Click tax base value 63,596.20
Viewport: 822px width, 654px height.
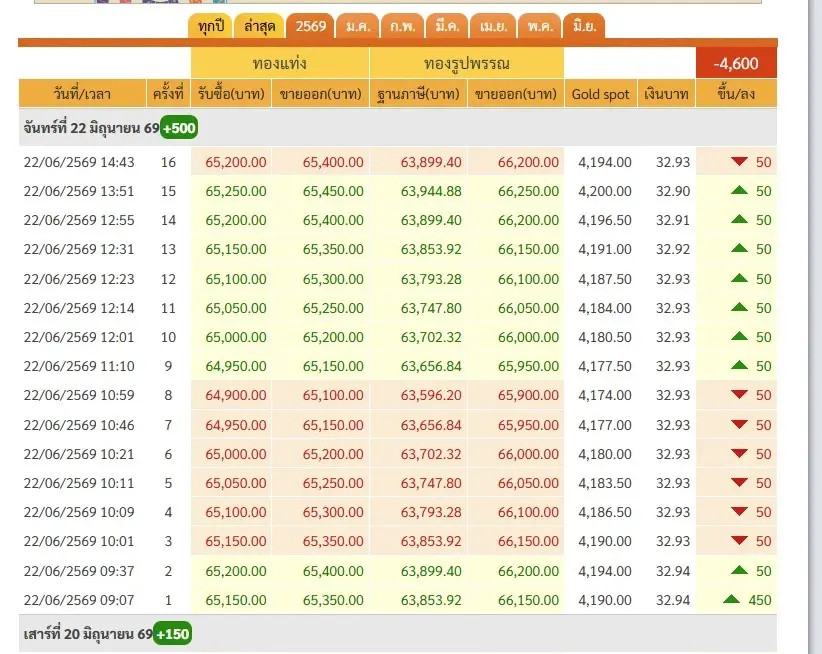coord(431,395)
